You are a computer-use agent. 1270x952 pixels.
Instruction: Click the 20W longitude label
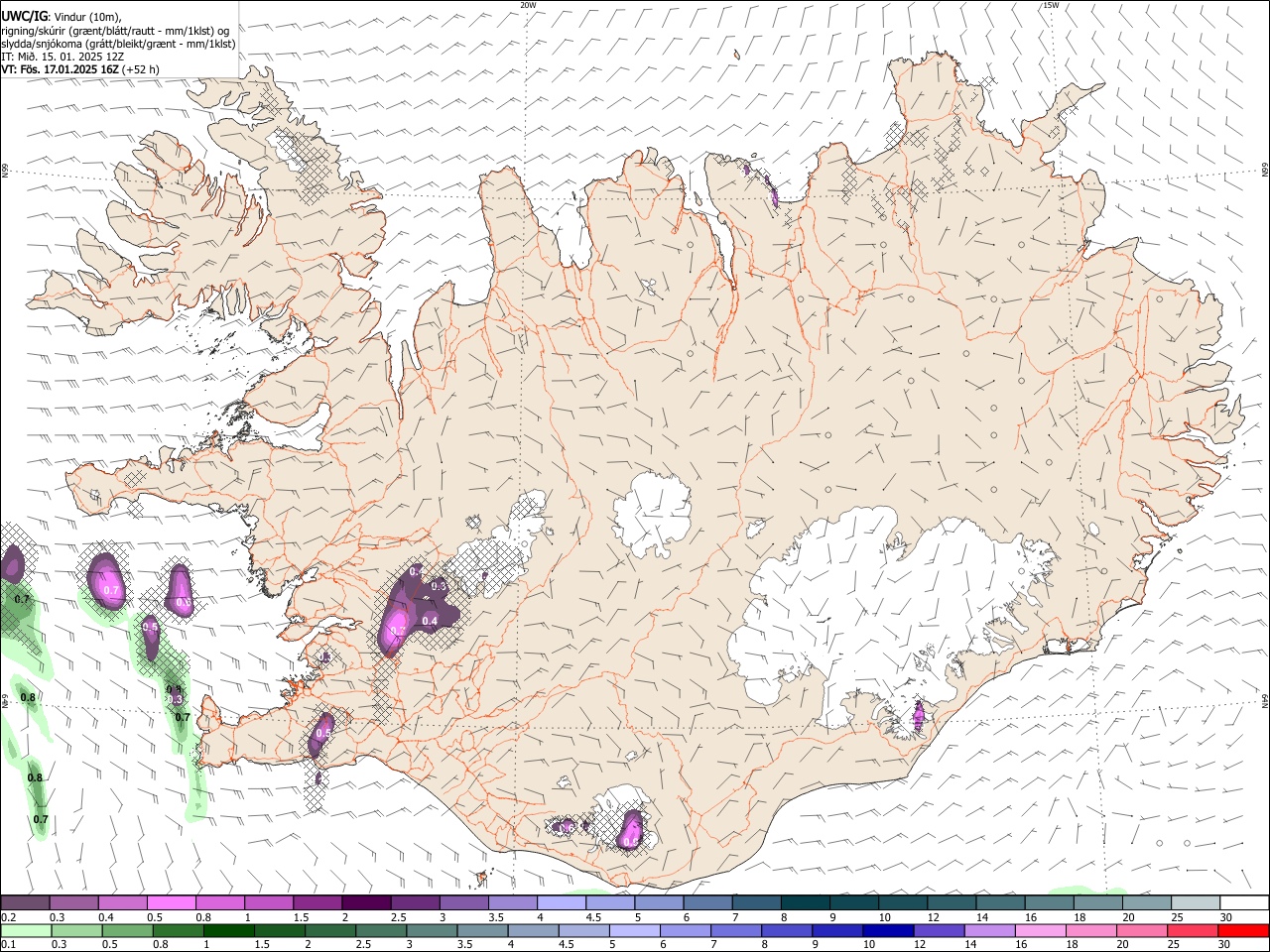tap(528, 5)
